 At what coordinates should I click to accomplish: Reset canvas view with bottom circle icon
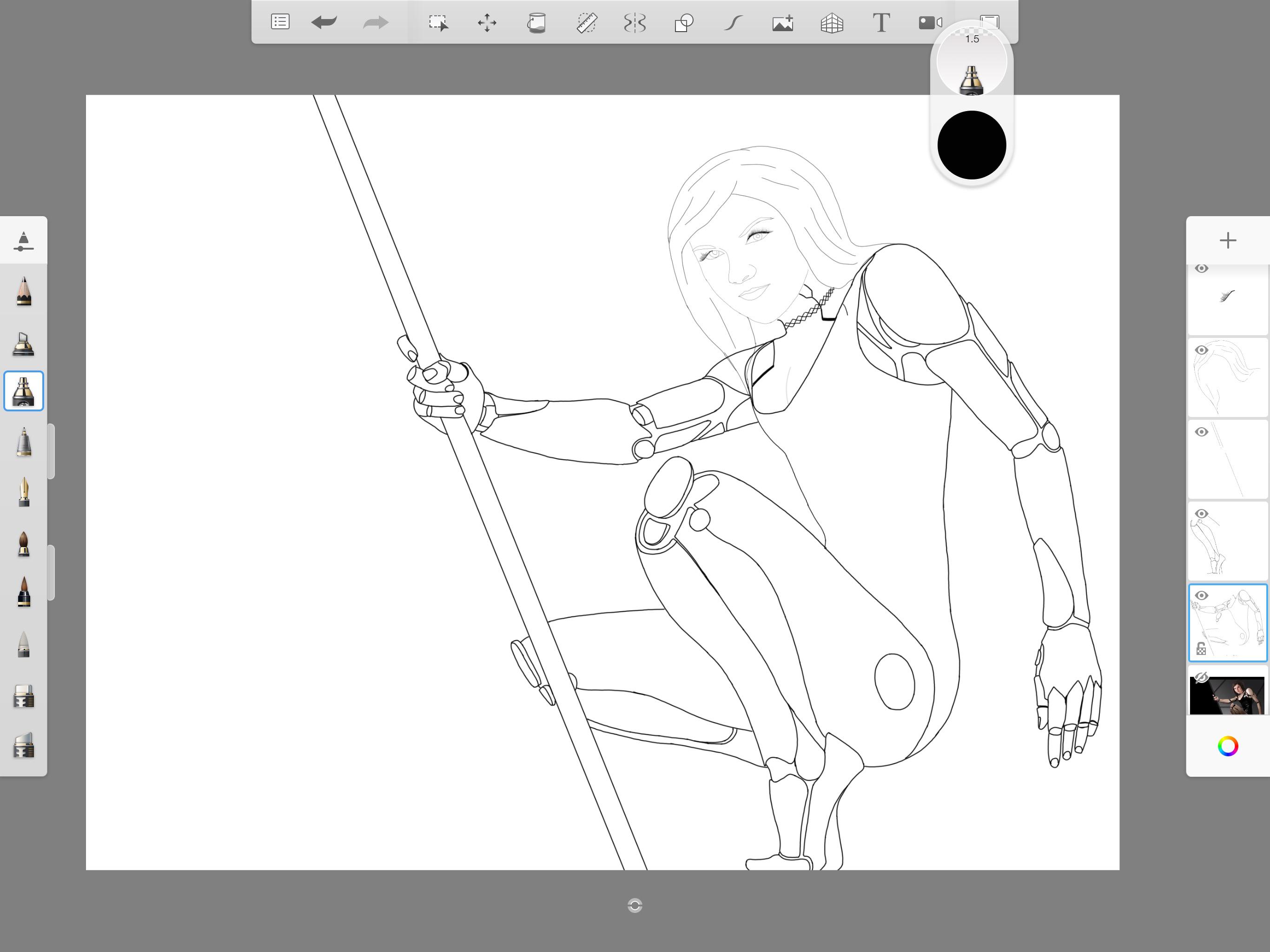(x=635, y=906)
